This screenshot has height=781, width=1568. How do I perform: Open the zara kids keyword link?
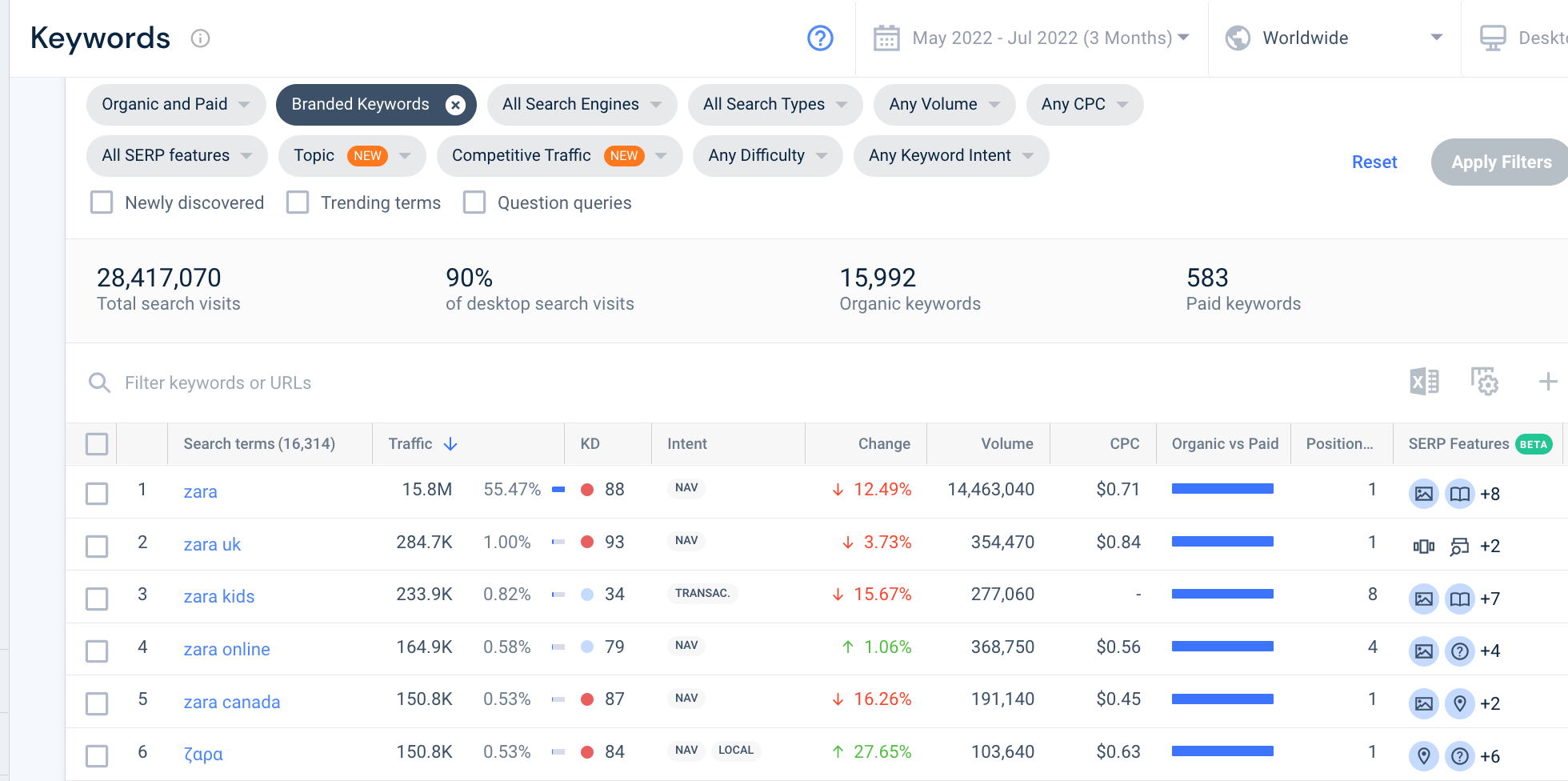tap(219, 597)
